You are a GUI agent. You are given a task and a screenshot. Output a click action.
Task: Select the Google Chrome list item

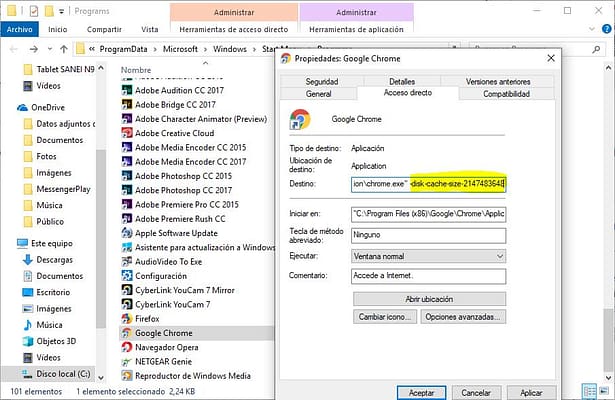(x=196, y=333)
